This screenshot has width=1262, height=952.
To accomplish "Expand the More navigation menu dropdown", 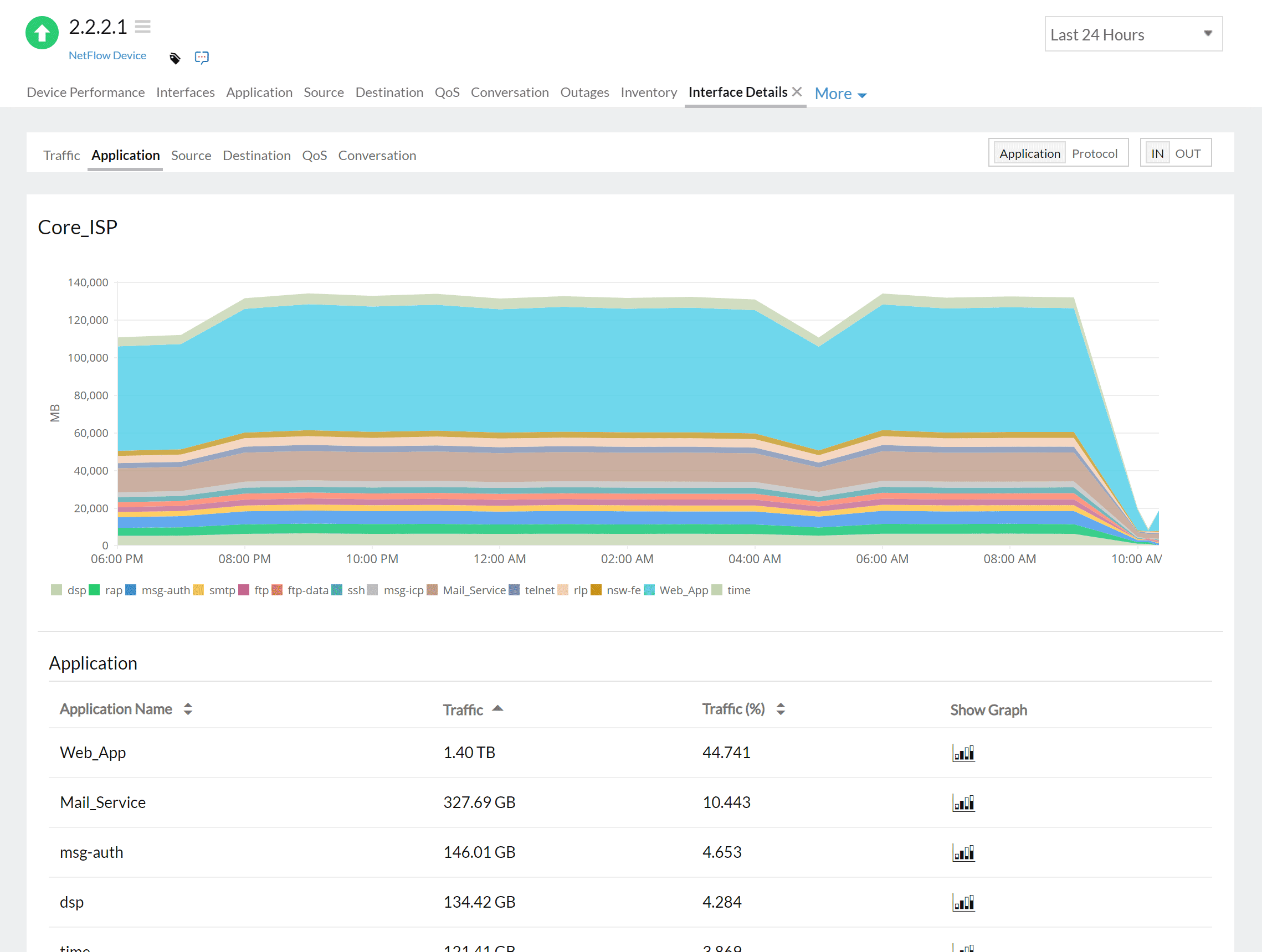I will pyautogui.click(x=841, y=92).
